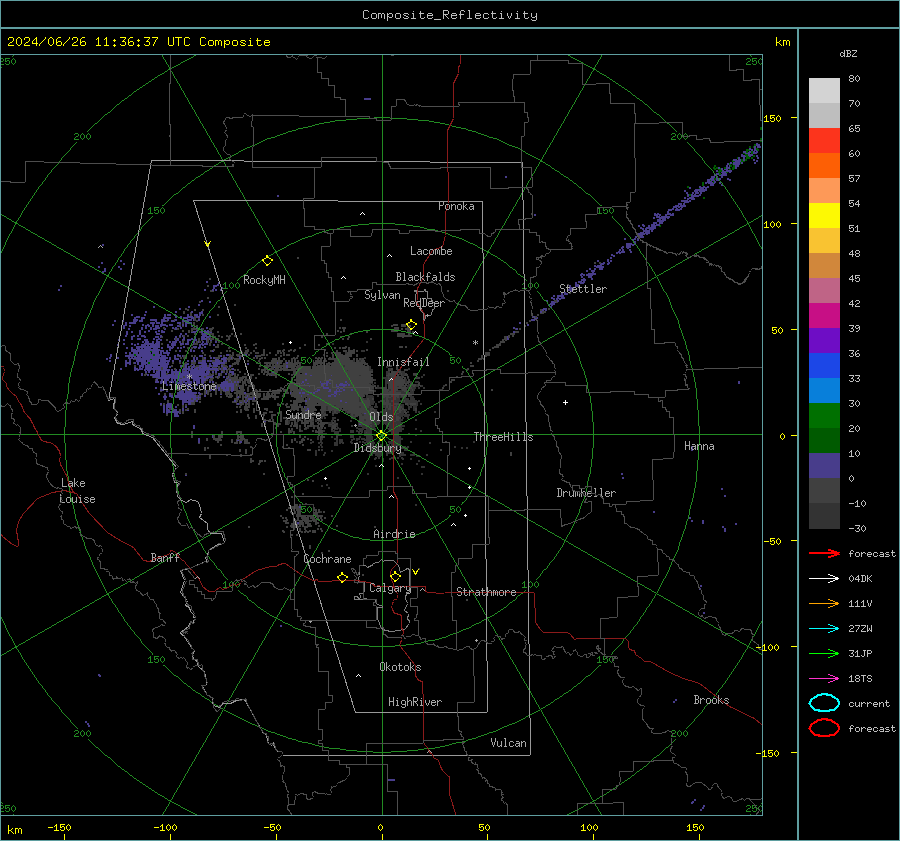The image size is (900, 841).
Task: Click the Banff city label
Action: point(165,557)
